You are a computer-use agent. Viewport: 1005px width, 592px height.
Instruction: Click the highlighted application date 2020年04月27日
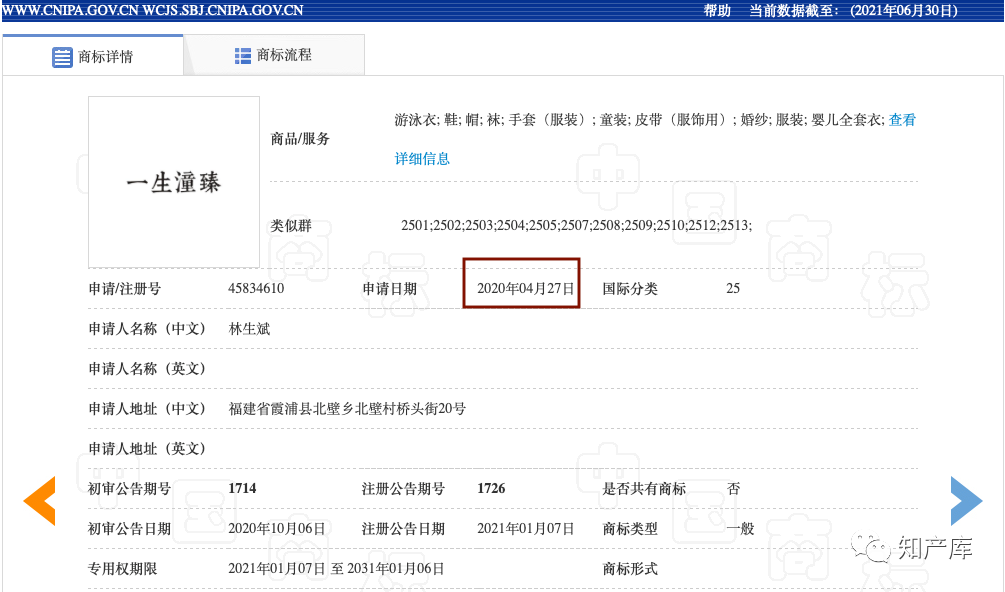tap(525, 289)
